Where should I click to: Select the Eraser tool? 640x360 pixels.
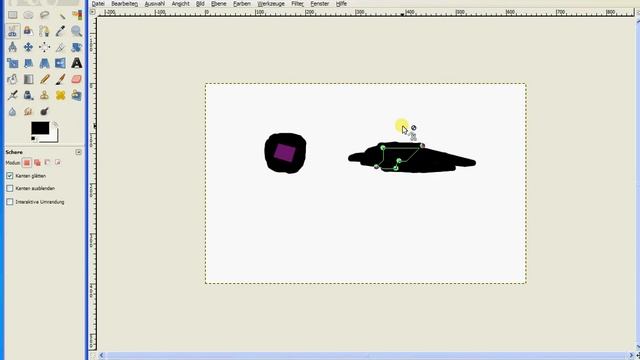(x=76, y=79)
